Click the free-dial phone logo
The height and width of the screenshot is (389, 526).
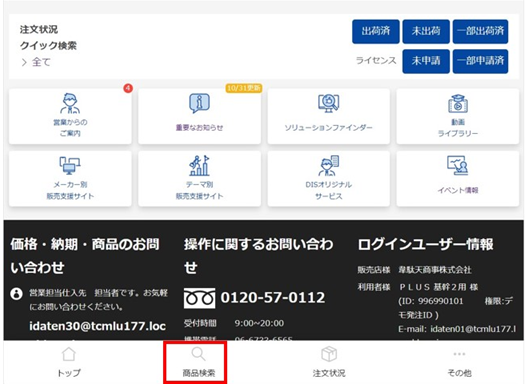click(x=199, y=298)
